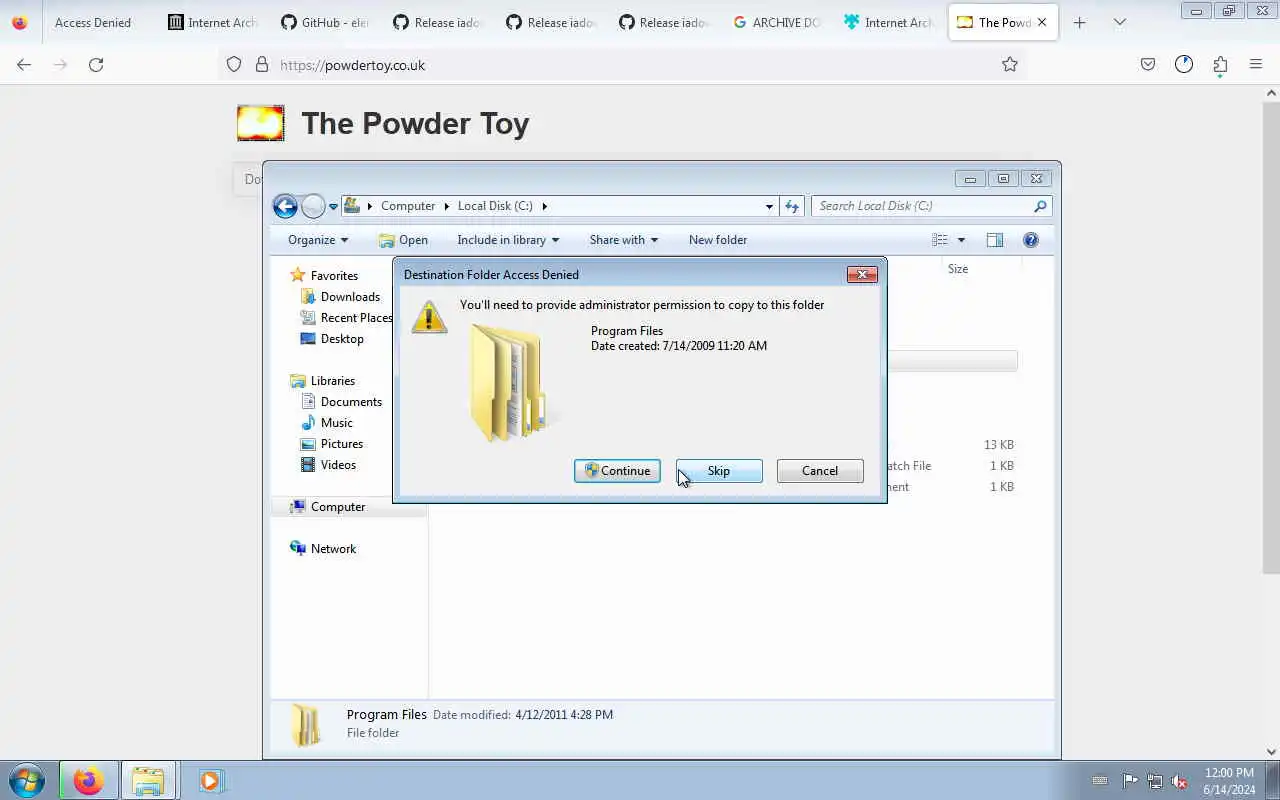Open the Organize dropdown menu
The image size is (1280, 800).
(x=318, y=240)
